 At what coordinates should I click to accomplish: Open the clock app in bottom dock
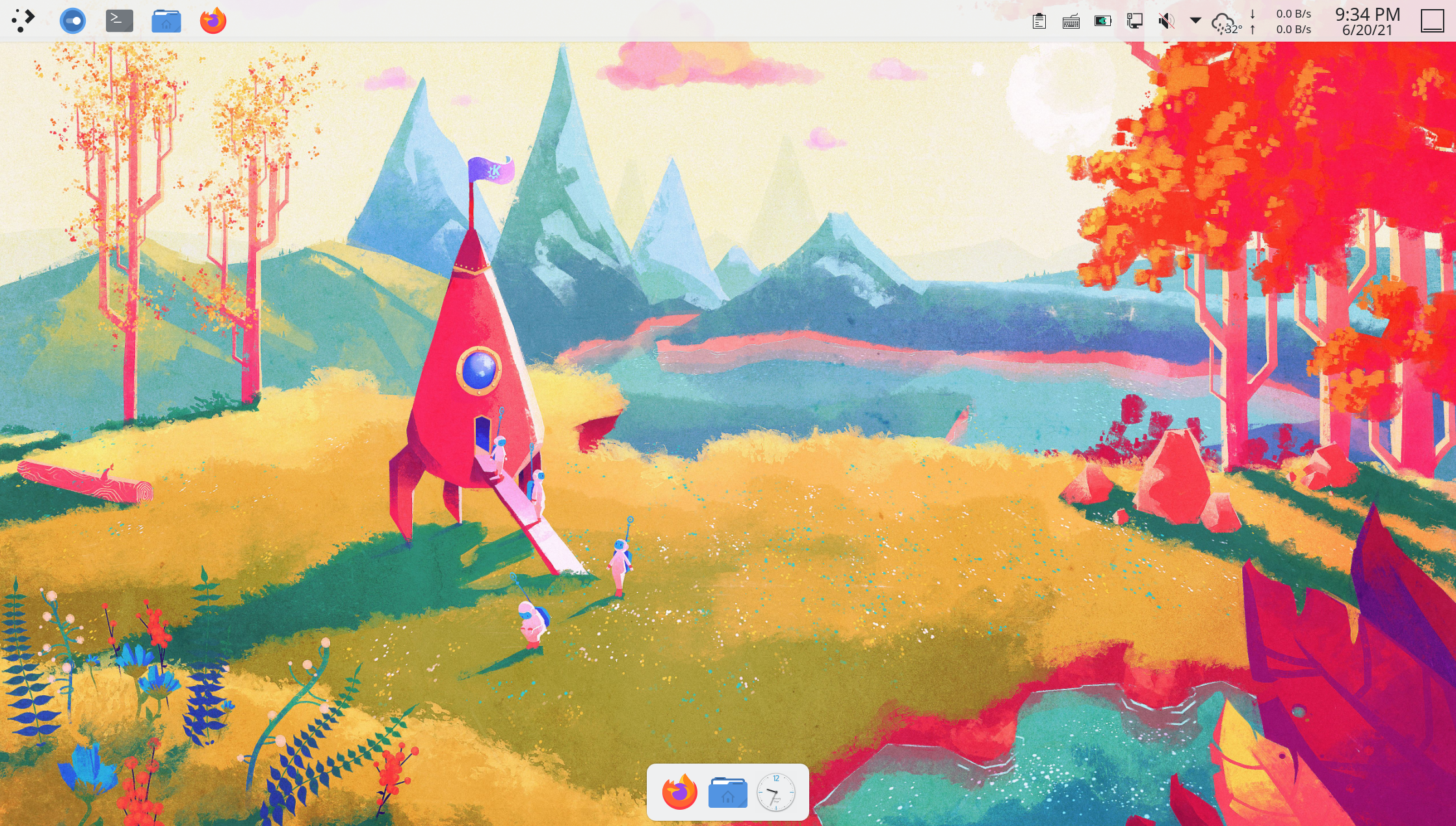[x=776, y=792]
